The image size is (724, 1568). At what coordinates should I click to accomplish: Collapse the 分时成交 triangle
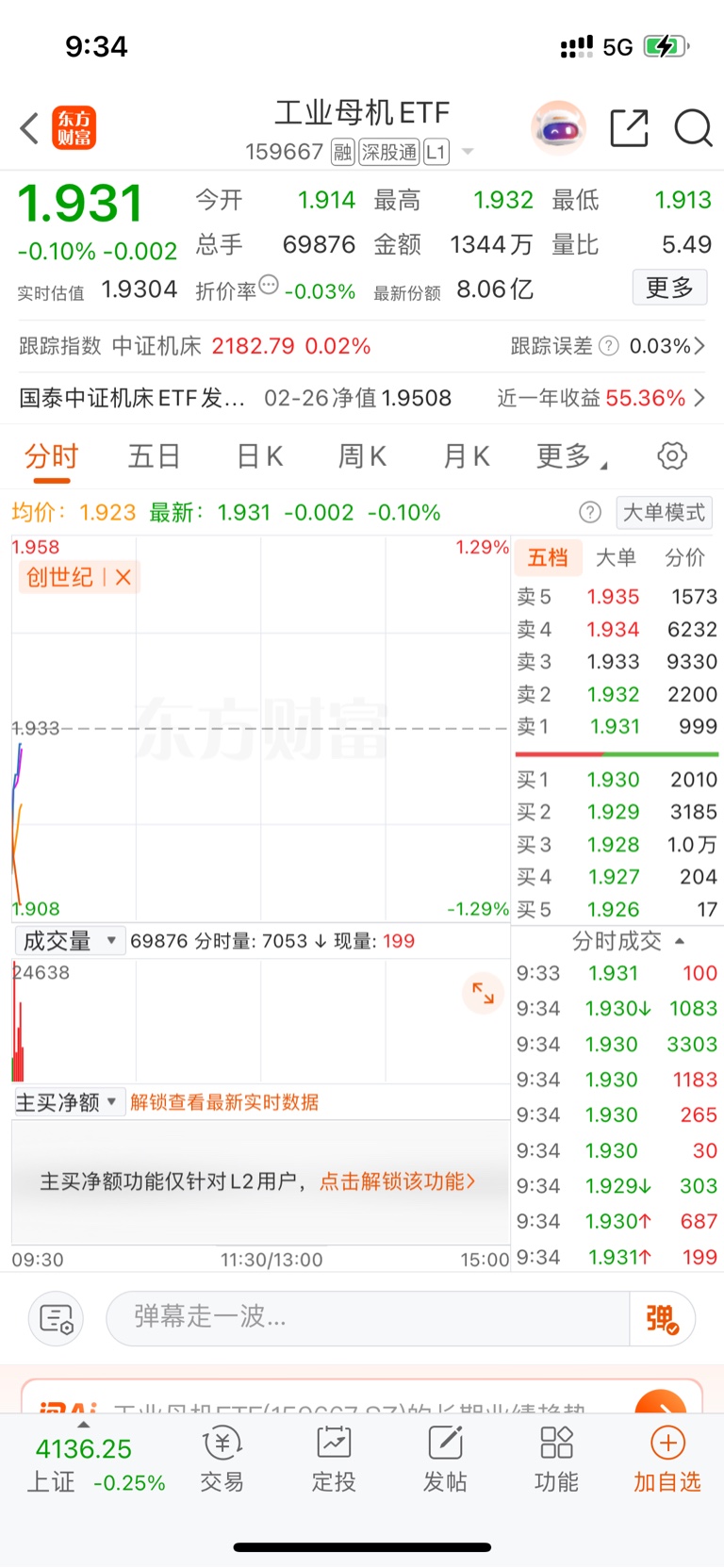point(680,941)
